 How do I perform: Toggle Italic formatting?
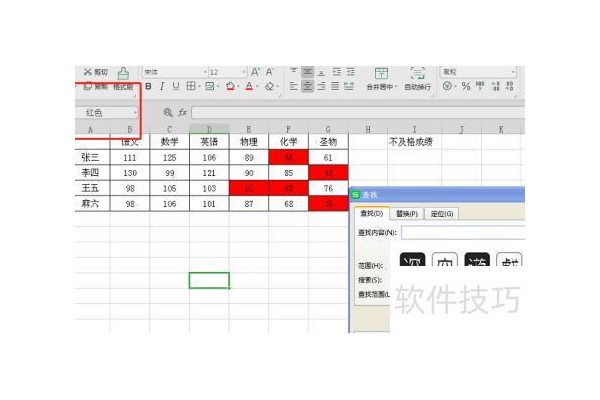tap(162, 87)
